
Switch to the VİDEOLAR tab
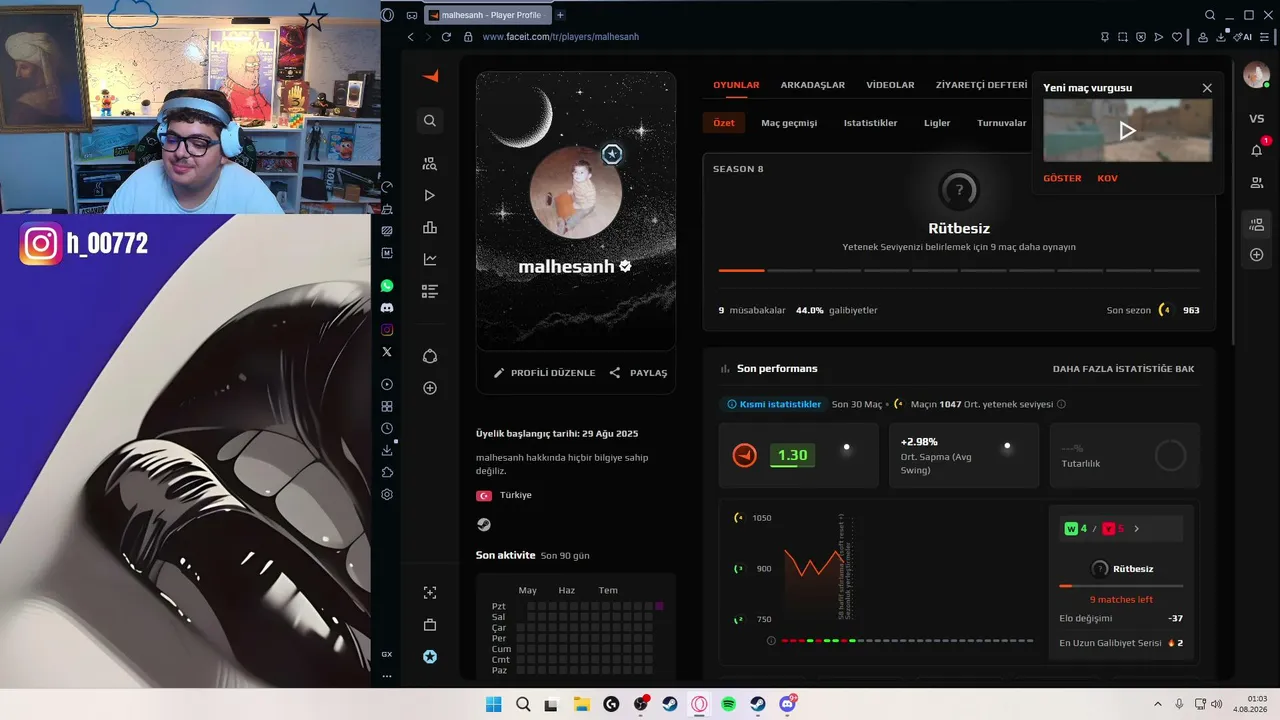[x=890, y=85]
